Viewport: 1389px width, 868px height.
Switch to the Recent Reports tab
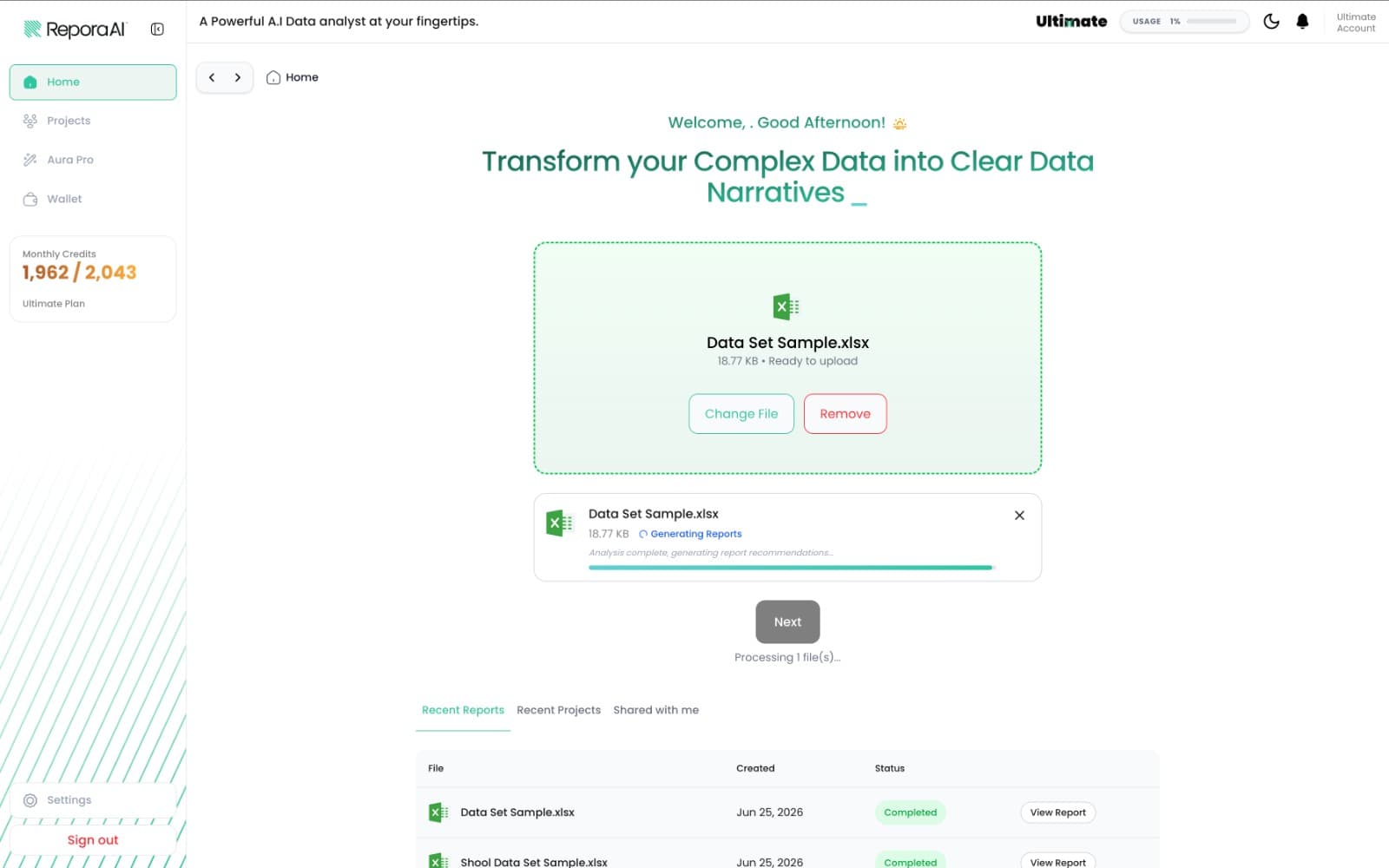pos(463,710)
